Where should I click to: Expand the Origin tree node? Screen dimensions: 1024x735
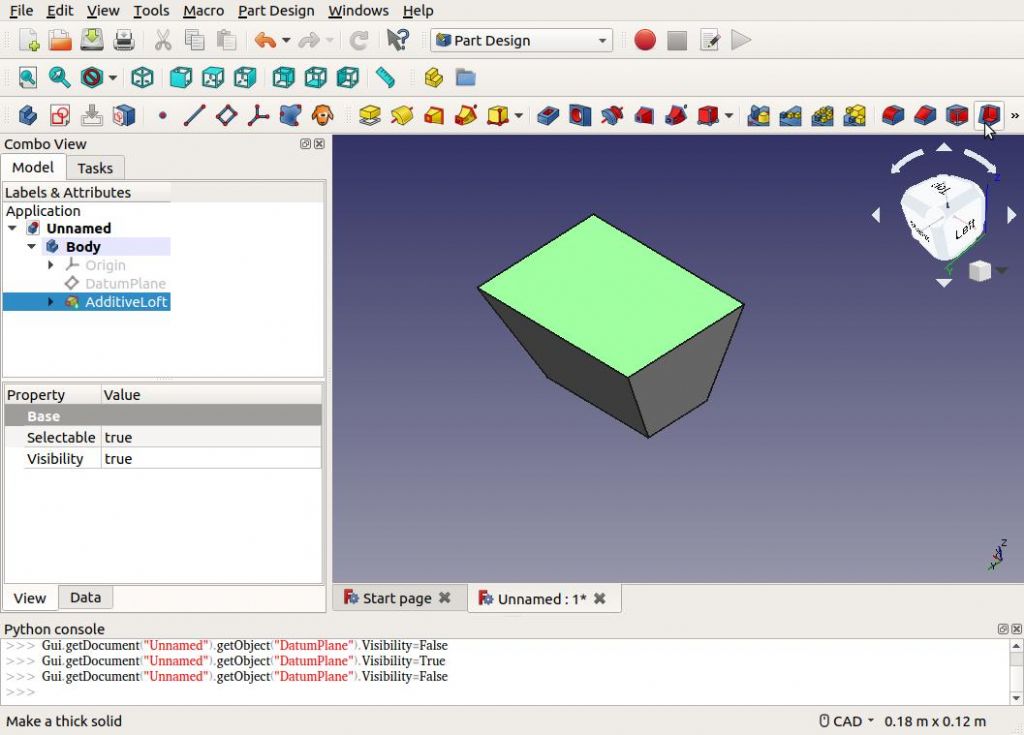51,265
